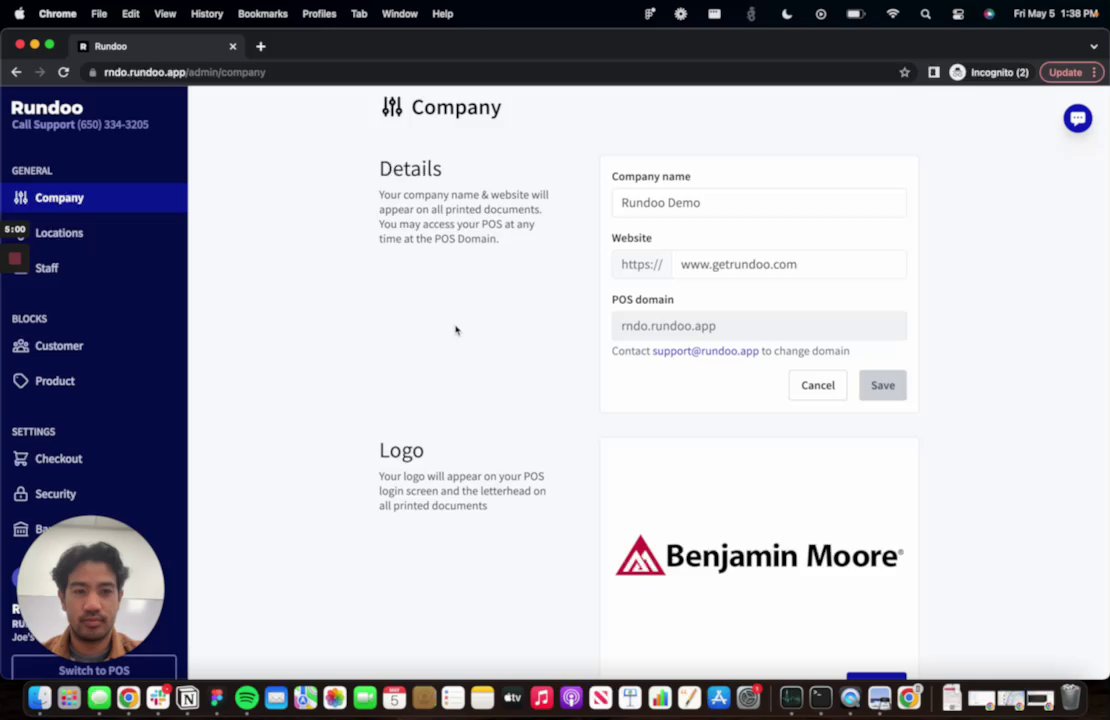Click the support@rundoo.app email link
The image size is (1110, 720).
point(705,351)
